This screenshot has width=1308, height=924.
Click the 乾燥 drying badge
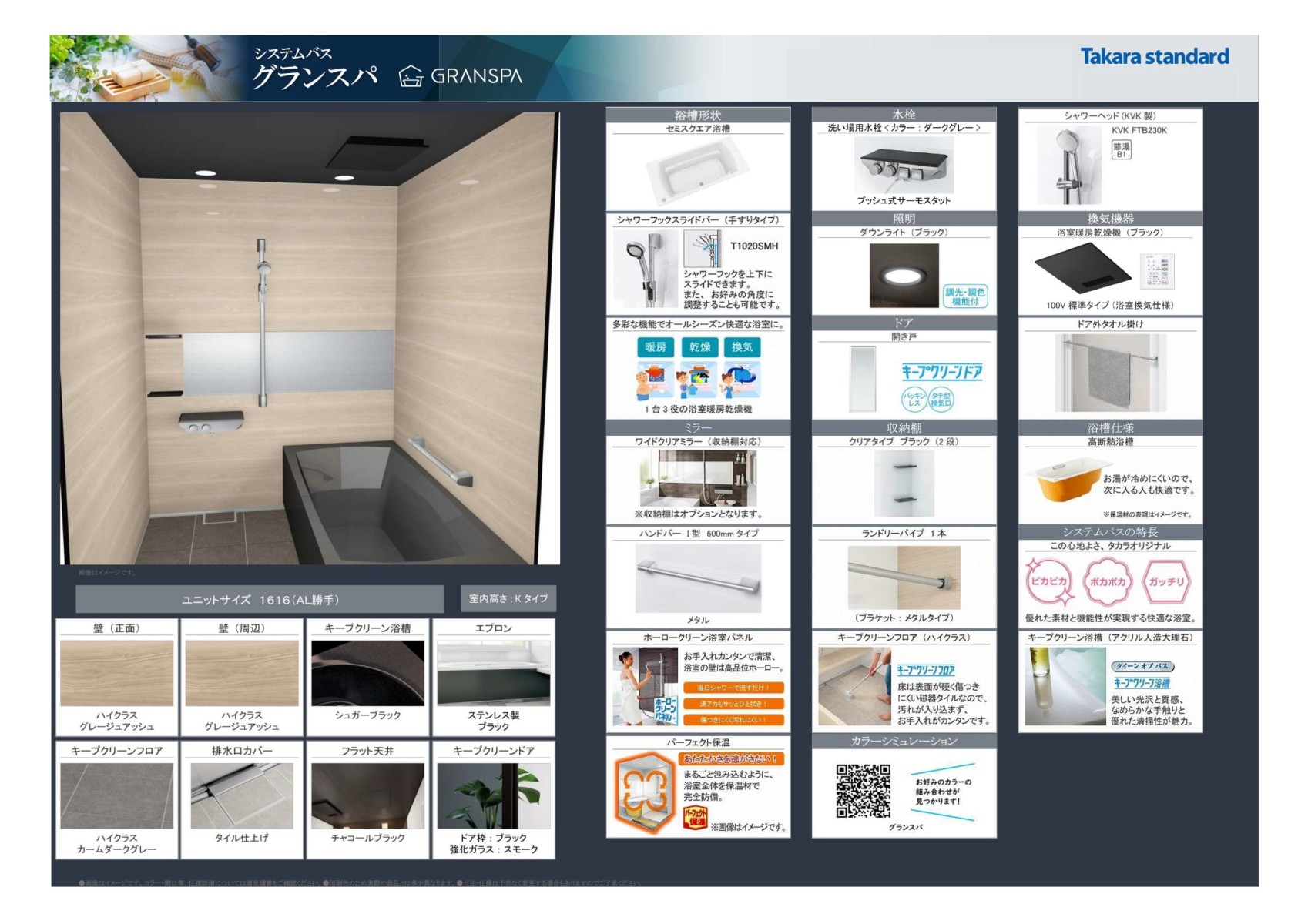[x=699, y=347]
